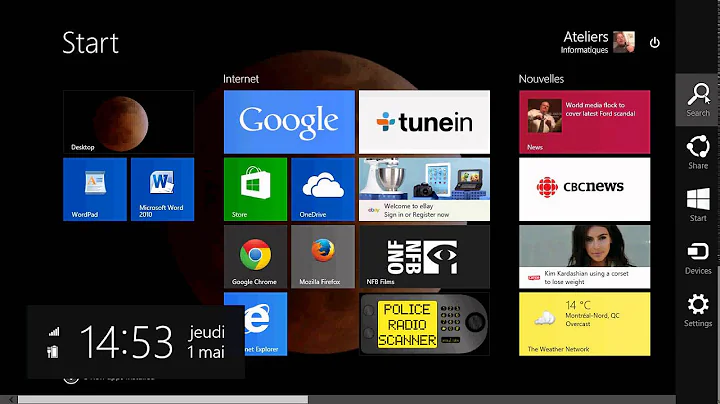Screen dimensions: 720x404
Task: Open the News tile about Ford scandal
Action: pos(585,122)
